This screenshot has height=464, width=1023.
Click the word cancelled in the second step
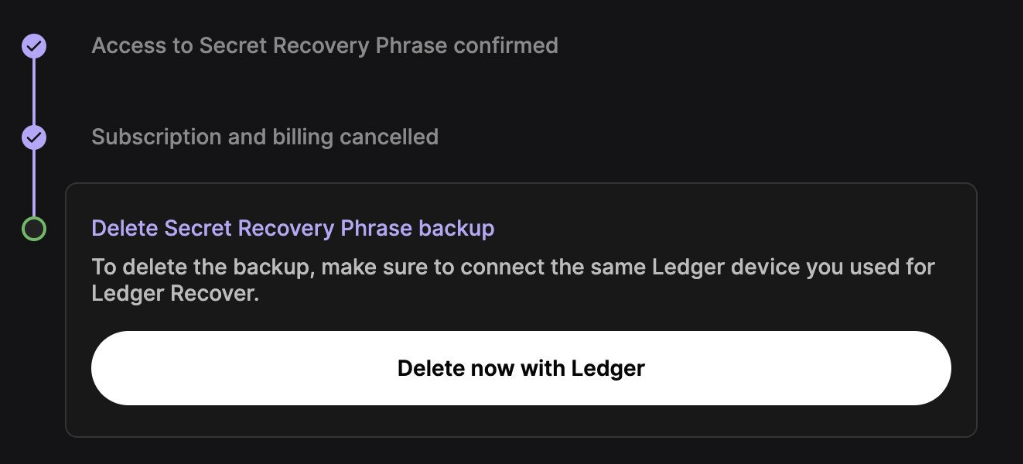(x=387, y=137)
